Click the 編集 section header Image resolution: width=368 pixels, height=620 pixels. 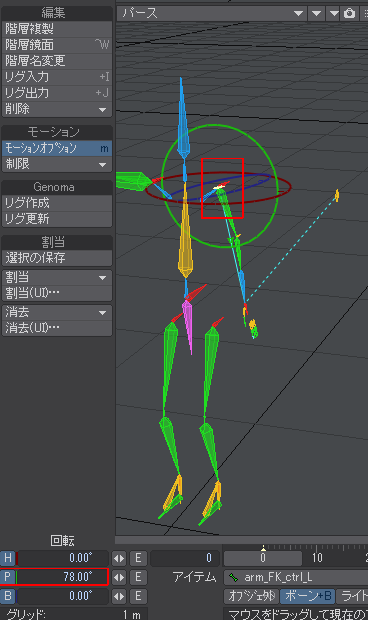57,13
